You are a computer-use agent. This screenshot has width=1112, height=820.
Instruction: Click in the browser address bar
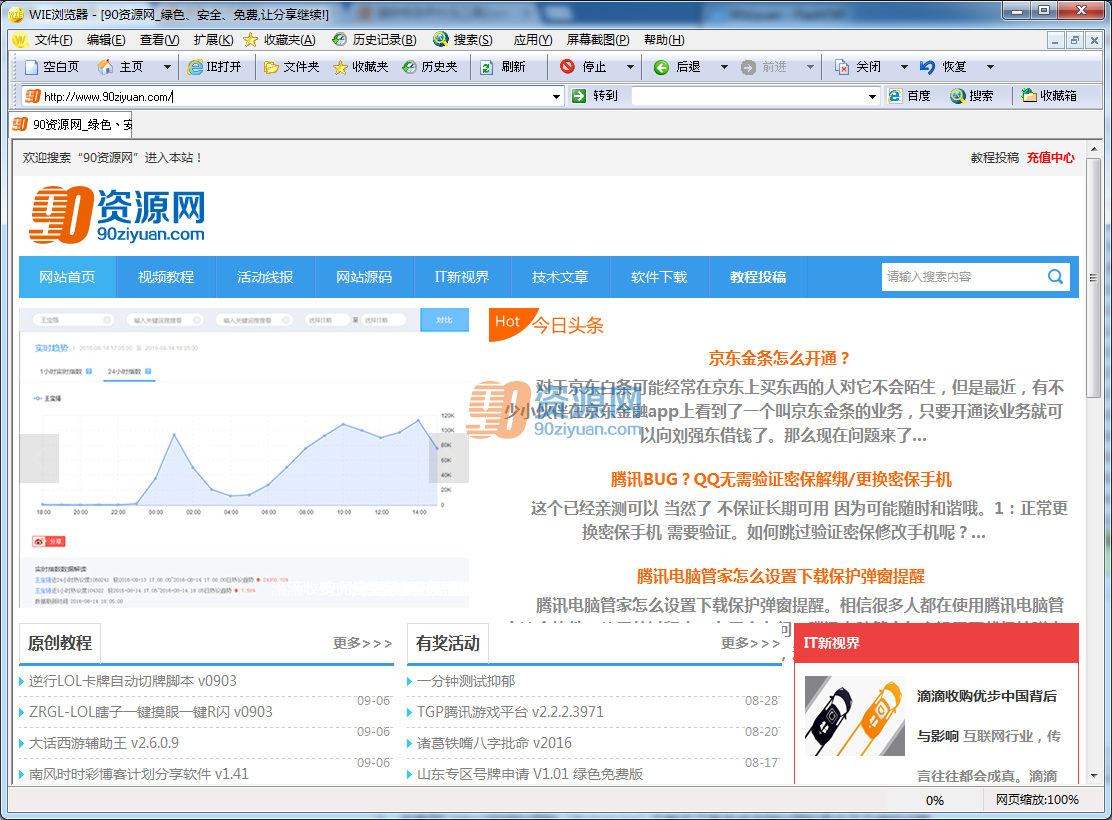click(291, 96)
